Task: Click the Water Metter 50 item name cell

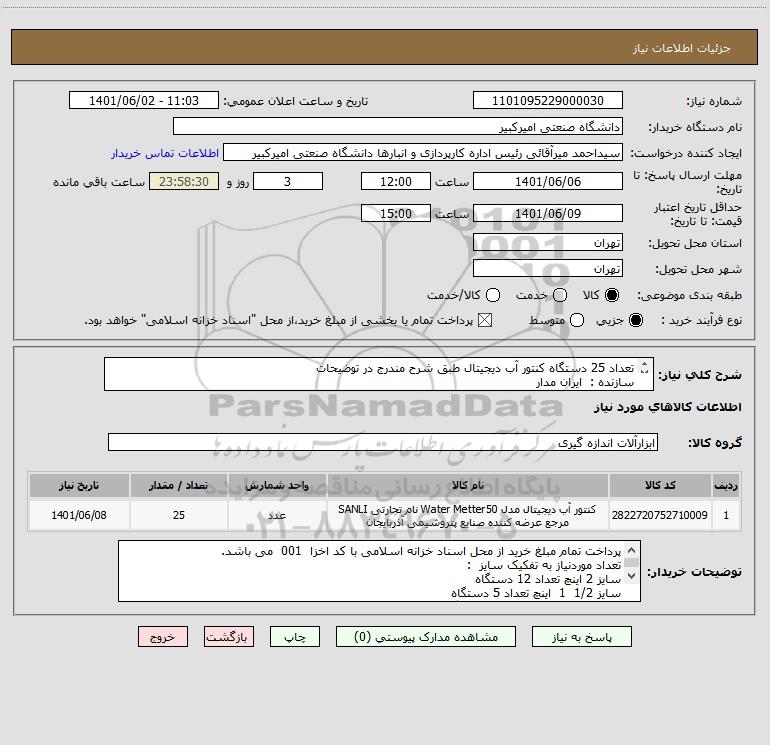Action: click(x=468, y=515)
